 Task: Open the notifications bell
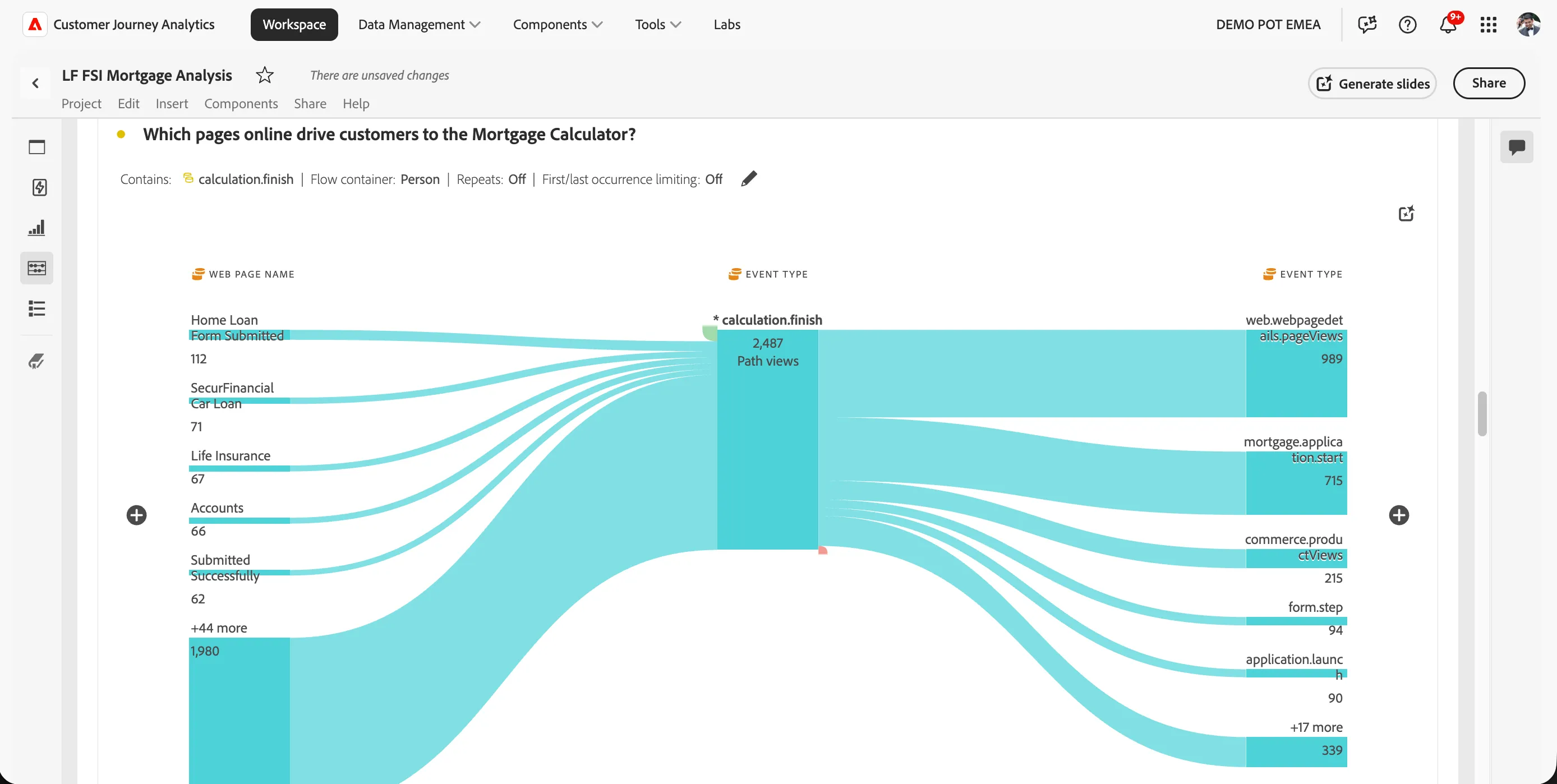1448,24
